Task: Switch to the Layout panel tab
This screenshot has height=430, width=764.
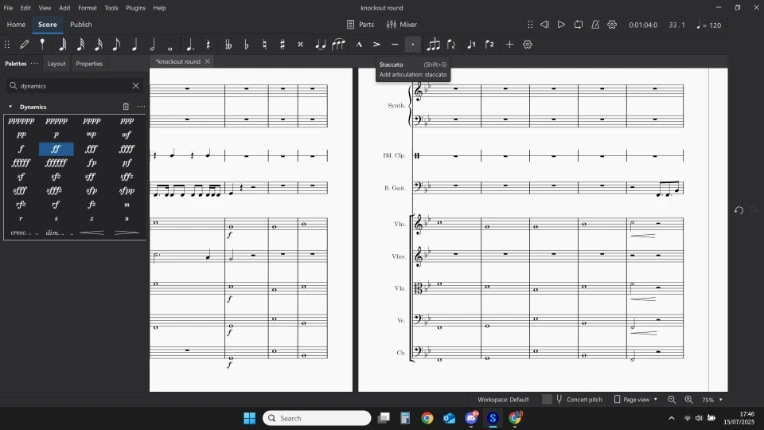Action: coord(57,63)
